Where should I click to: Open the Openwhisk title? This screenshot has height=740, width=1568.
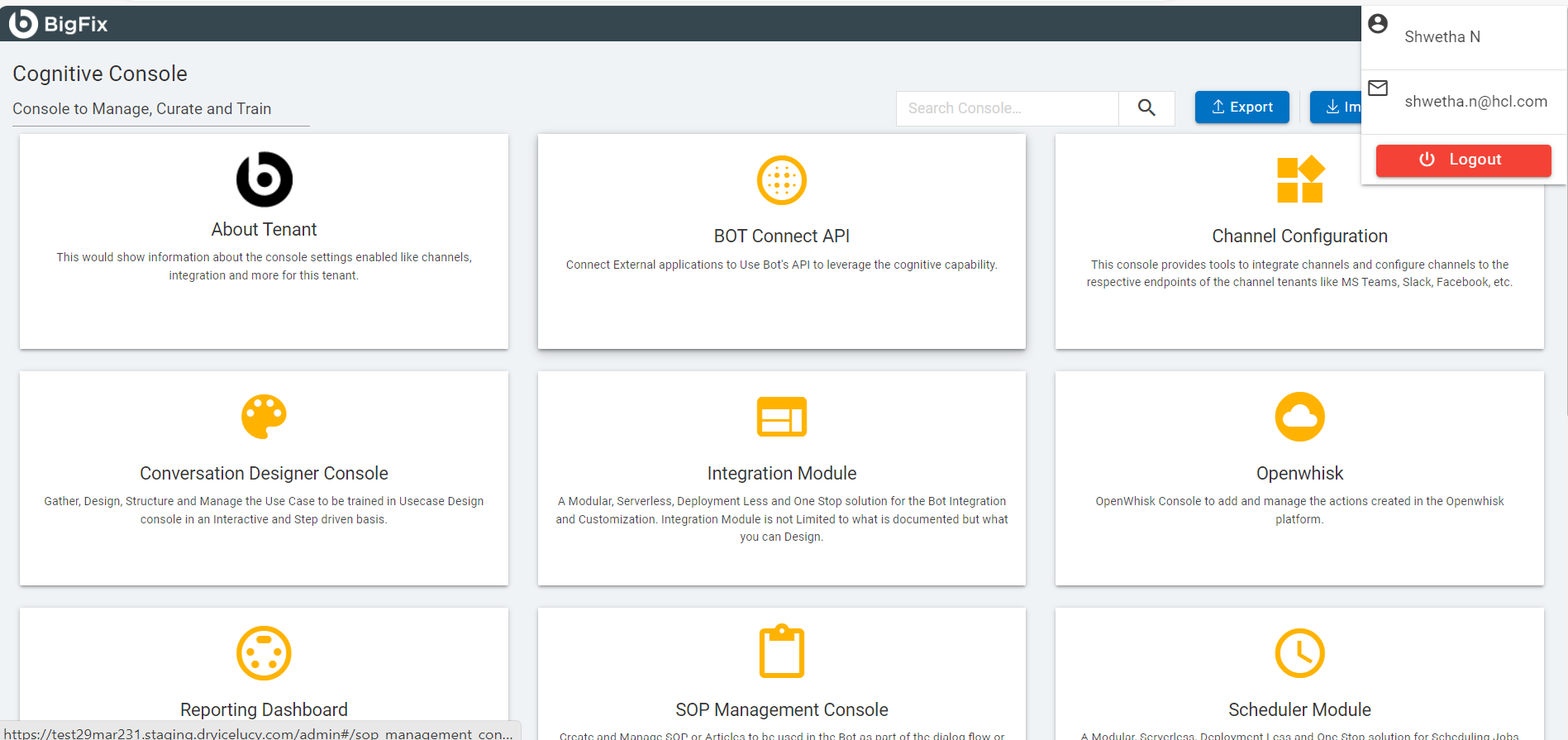pyautogui.click(x=1300, y=473)
